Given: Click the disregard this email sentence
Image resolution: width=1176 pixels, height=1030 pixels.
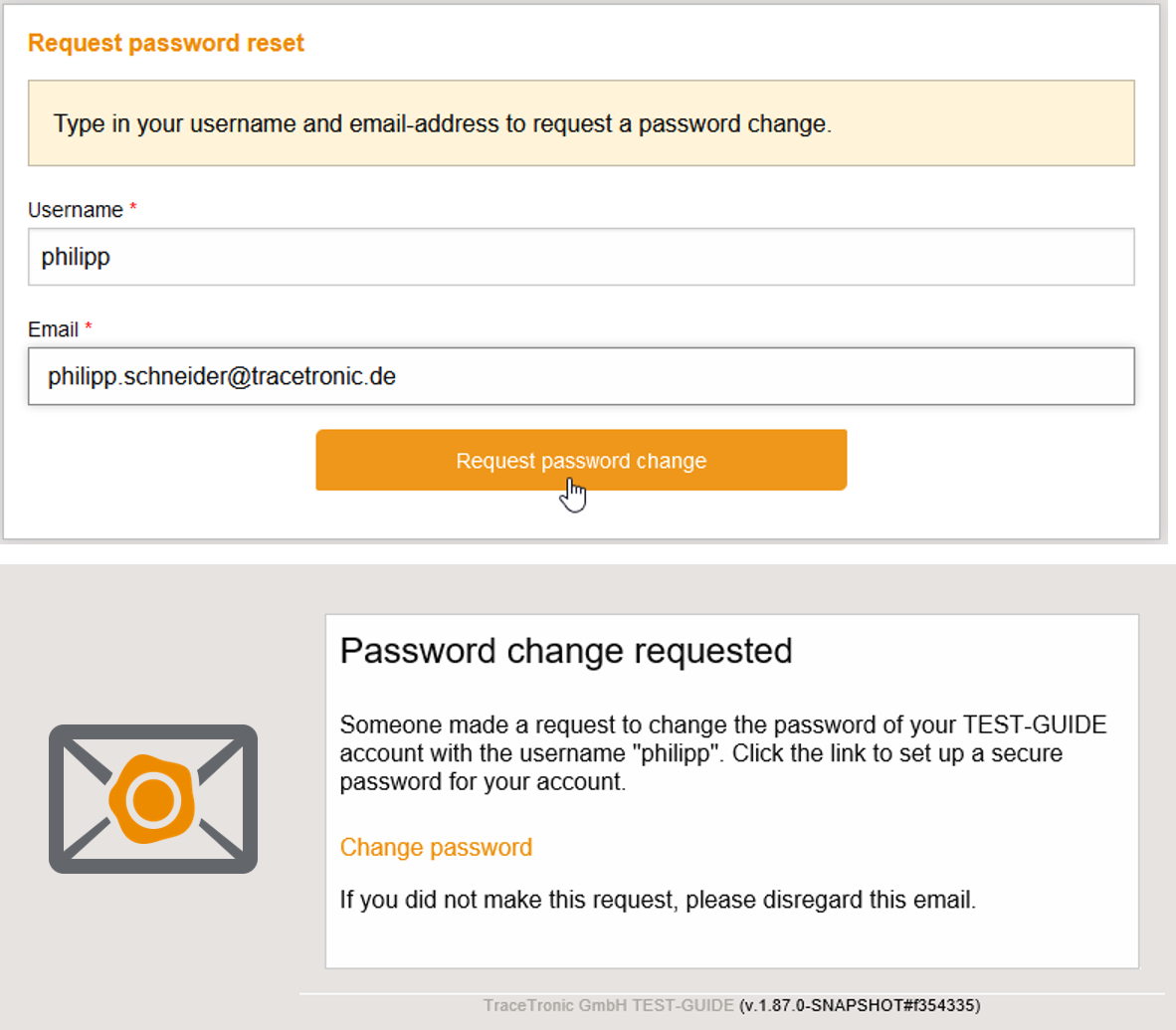Looking at the screenshot, I should [x=658, y=900].
